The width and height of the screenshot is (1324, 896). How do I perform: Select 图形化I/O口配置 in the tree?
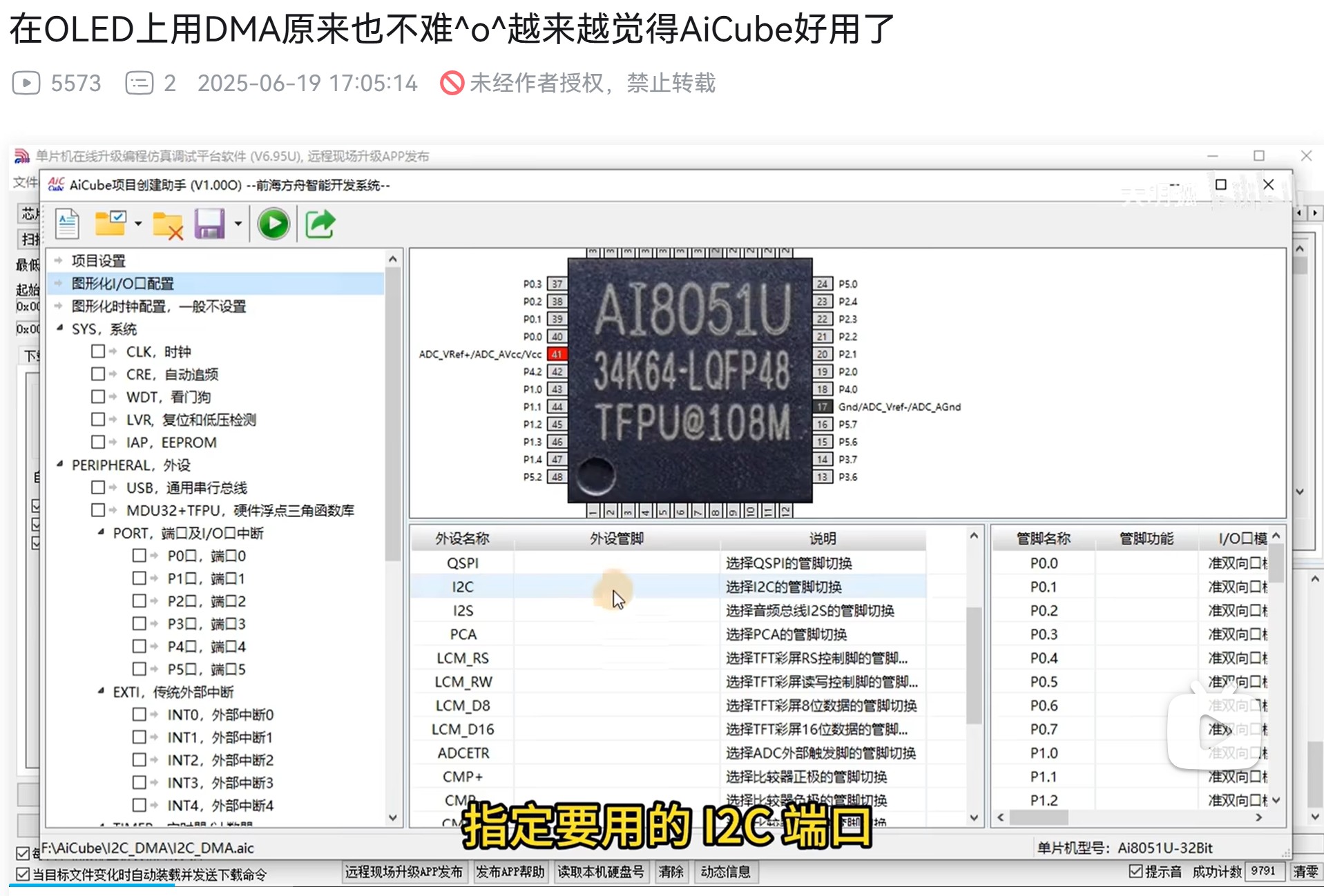pos(123,284)
